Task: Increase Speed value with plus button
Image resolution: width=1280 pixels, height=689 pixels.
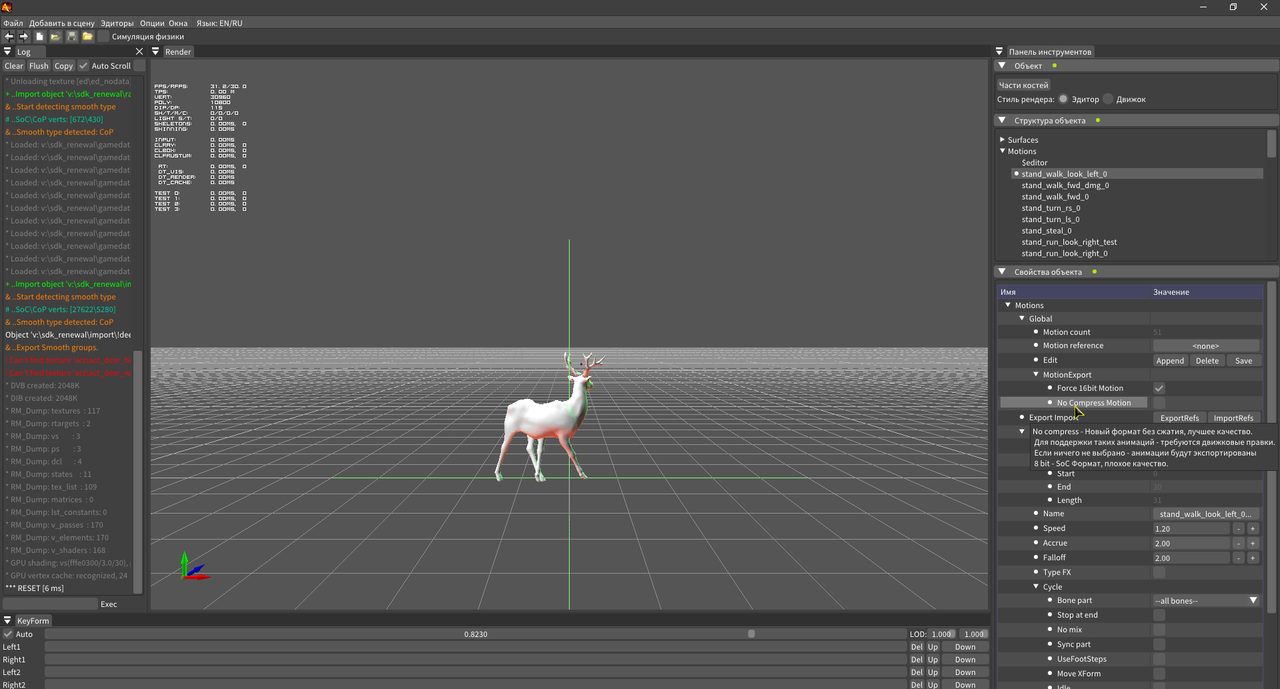Action: (x=1252, y=529)
